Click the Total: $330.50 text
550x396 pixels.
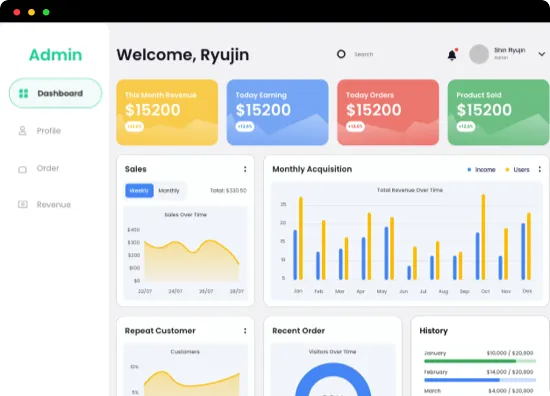(228, 190)
